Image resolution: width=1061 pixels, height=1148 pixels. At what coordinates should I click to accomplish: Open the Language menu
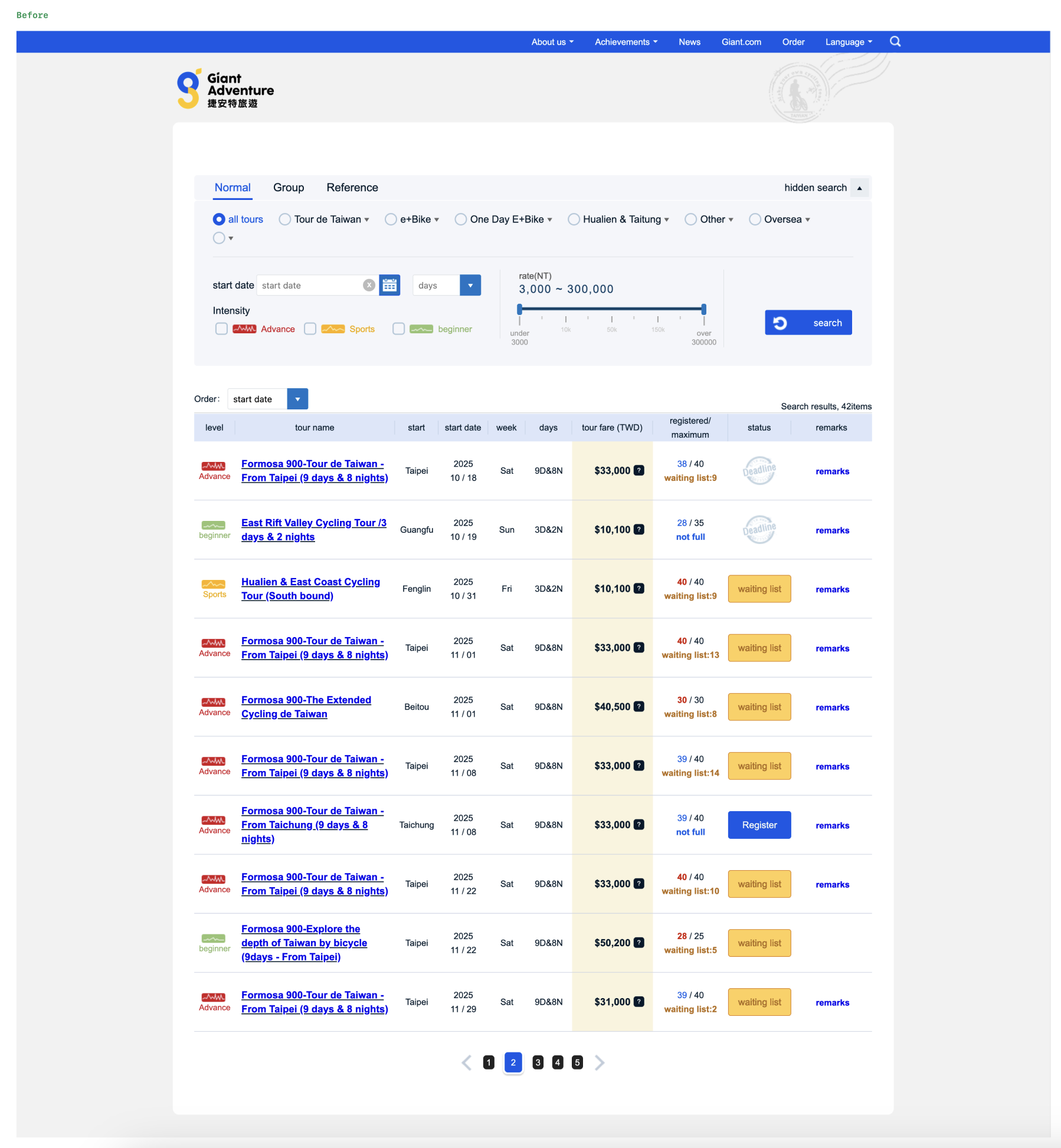pos(848,41)
